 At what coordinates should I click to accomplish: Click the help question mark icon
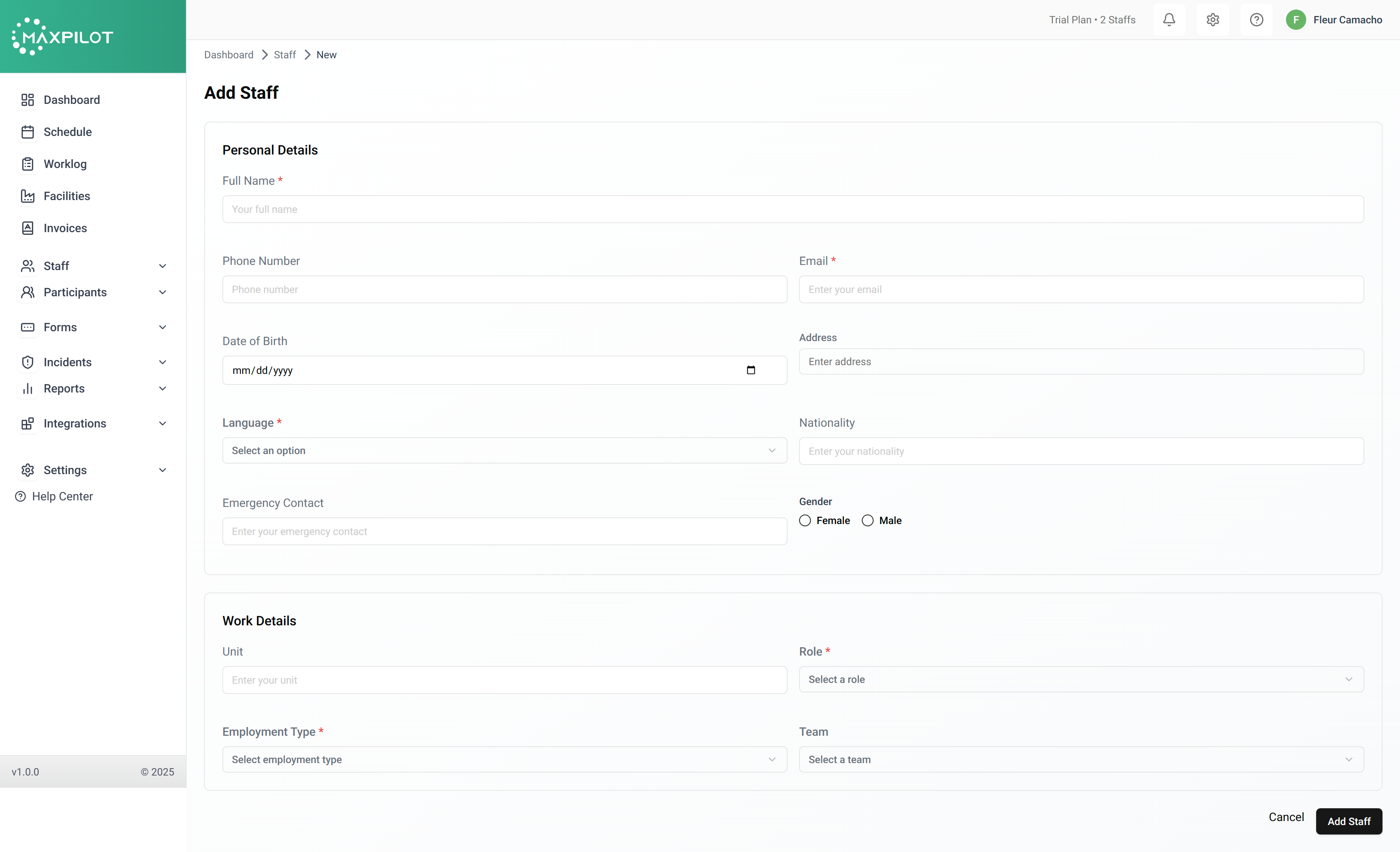pos(1256,20)
